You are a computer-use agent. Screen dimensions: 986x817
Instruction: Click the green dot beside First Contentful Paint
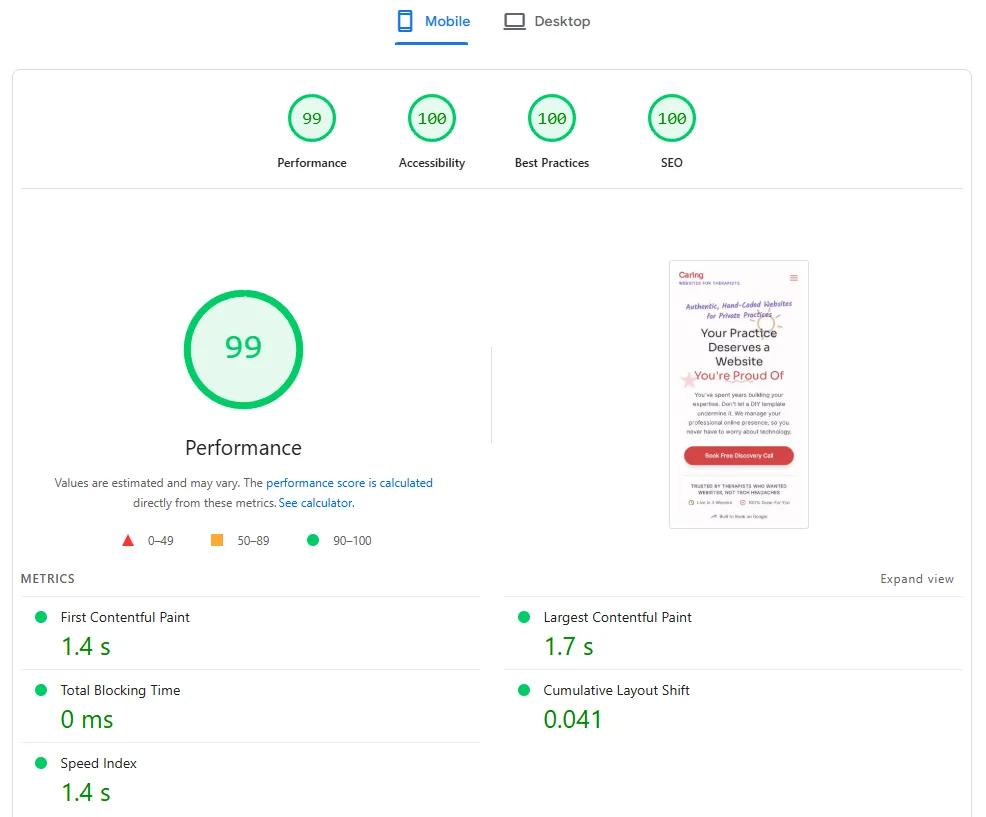(x=40, y=617)
